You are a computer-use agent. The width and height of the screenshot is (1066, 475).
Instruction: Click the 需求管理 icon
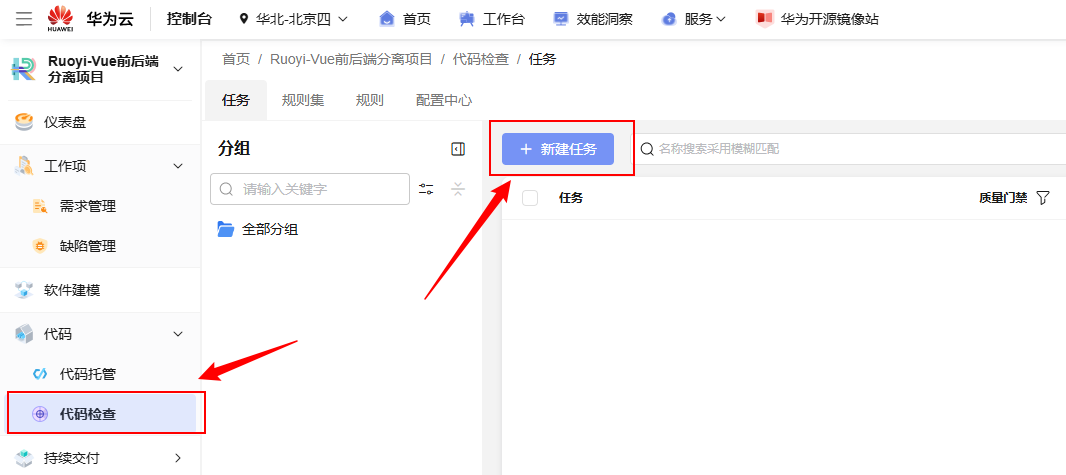[x=40, y=206]
